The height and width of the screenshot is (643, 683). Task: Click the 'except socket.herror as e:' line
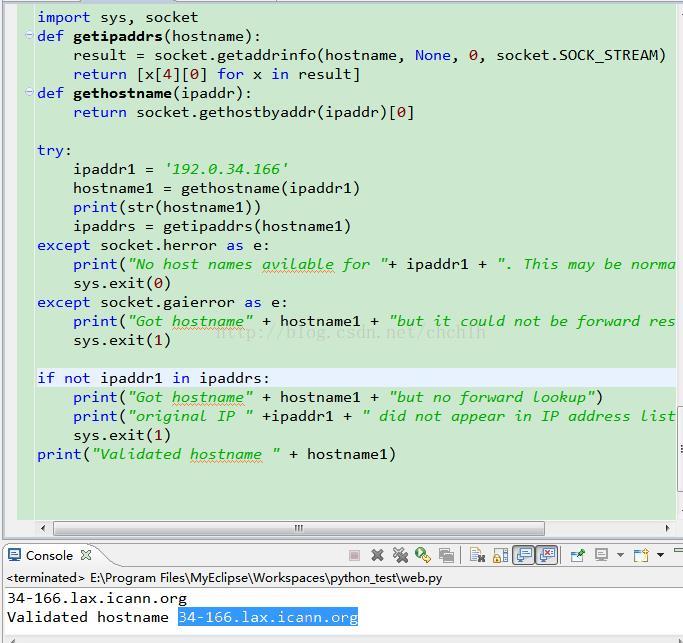153,245
